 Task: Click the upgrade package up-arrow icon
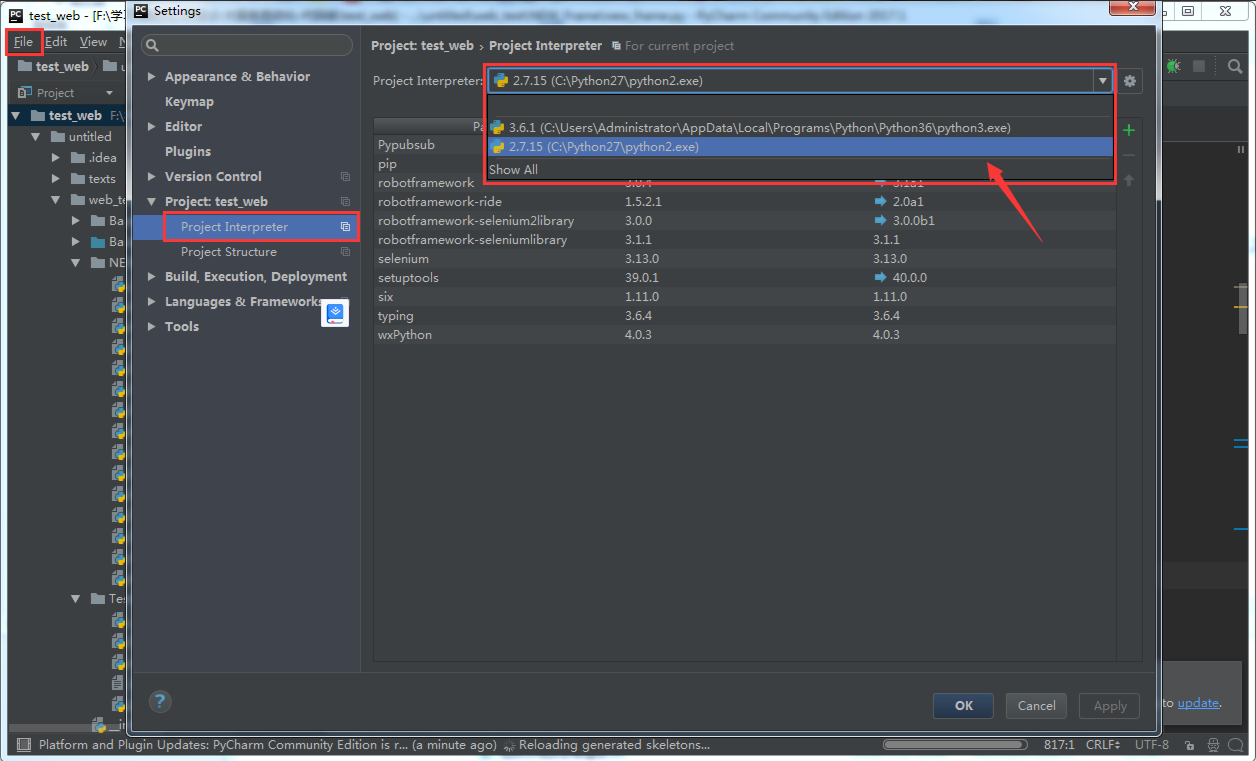tap(1129, 180)
